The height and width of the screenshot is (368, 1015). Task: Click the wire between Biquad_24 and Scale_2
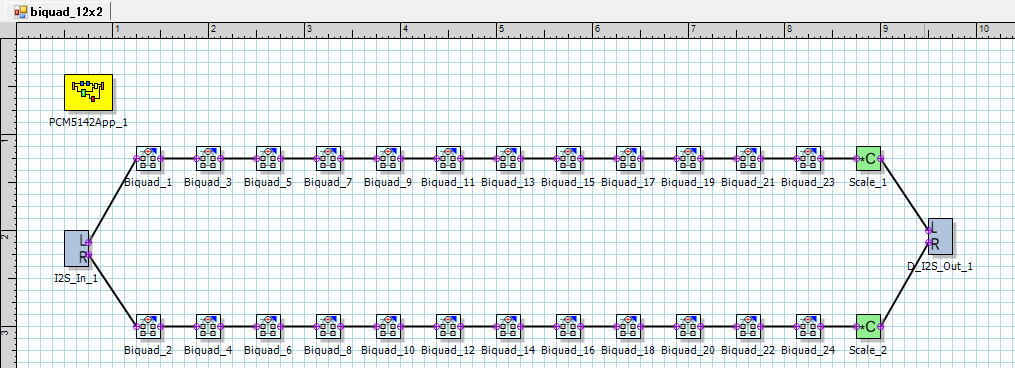click(x=838, y=327)
